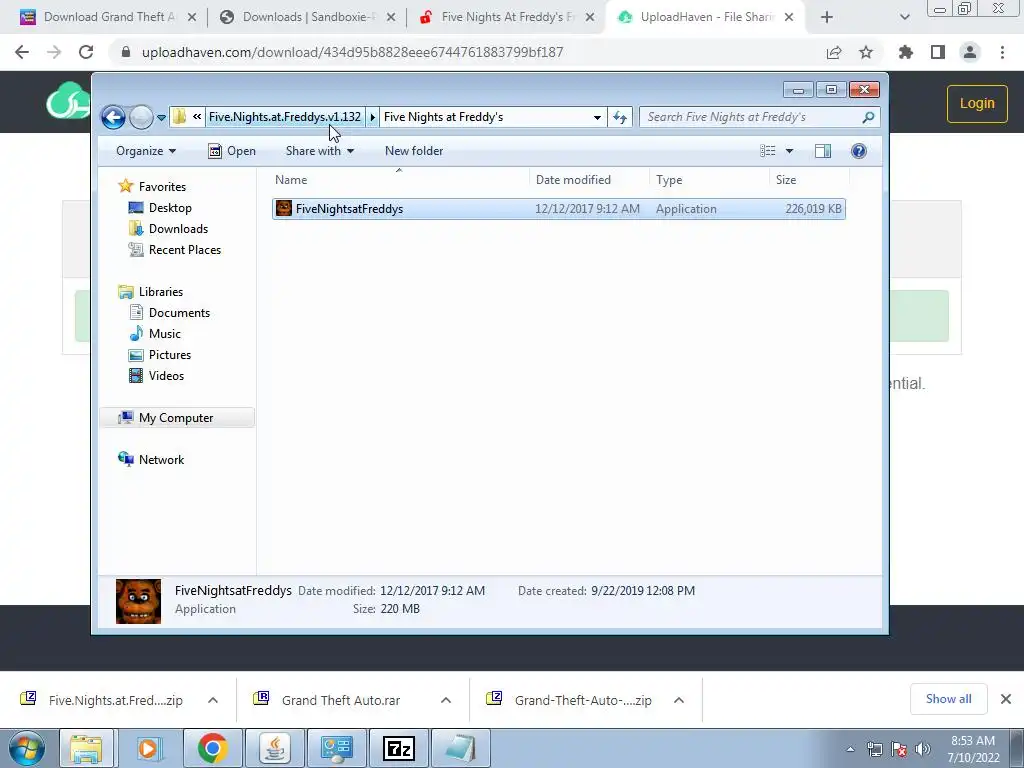
Task: Open Chrome's tab search chevron
Action: click(x=904, y=18)
